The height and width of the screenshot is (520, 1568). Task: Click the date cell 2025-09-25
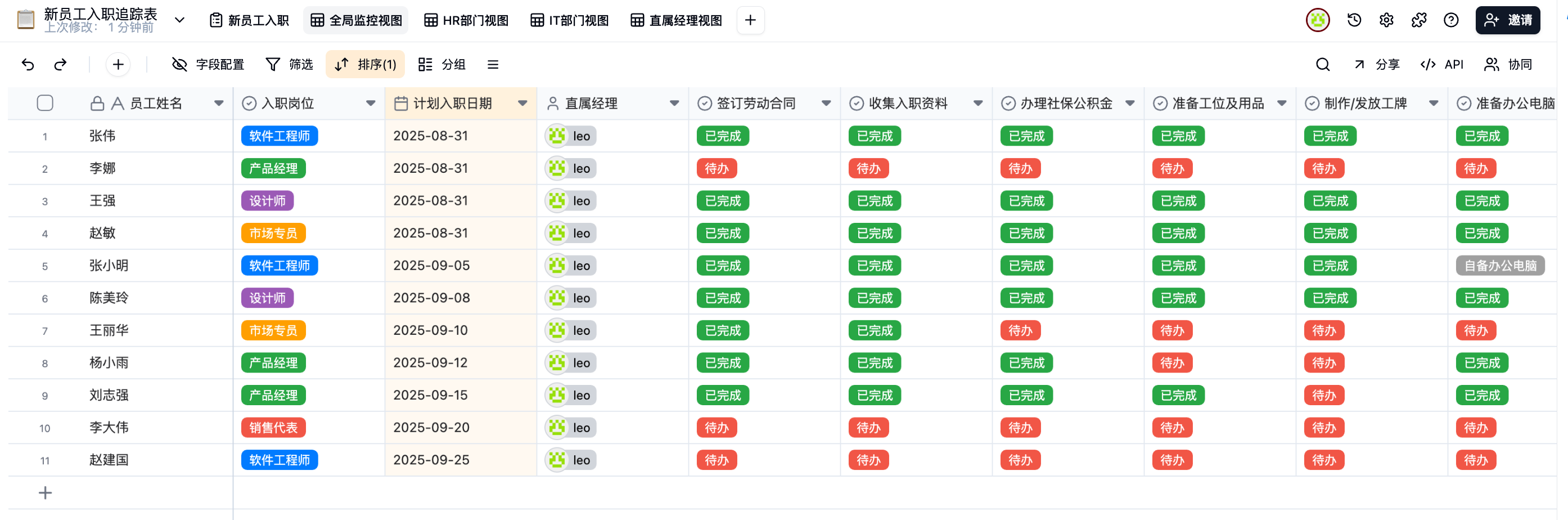coord(461,460)
